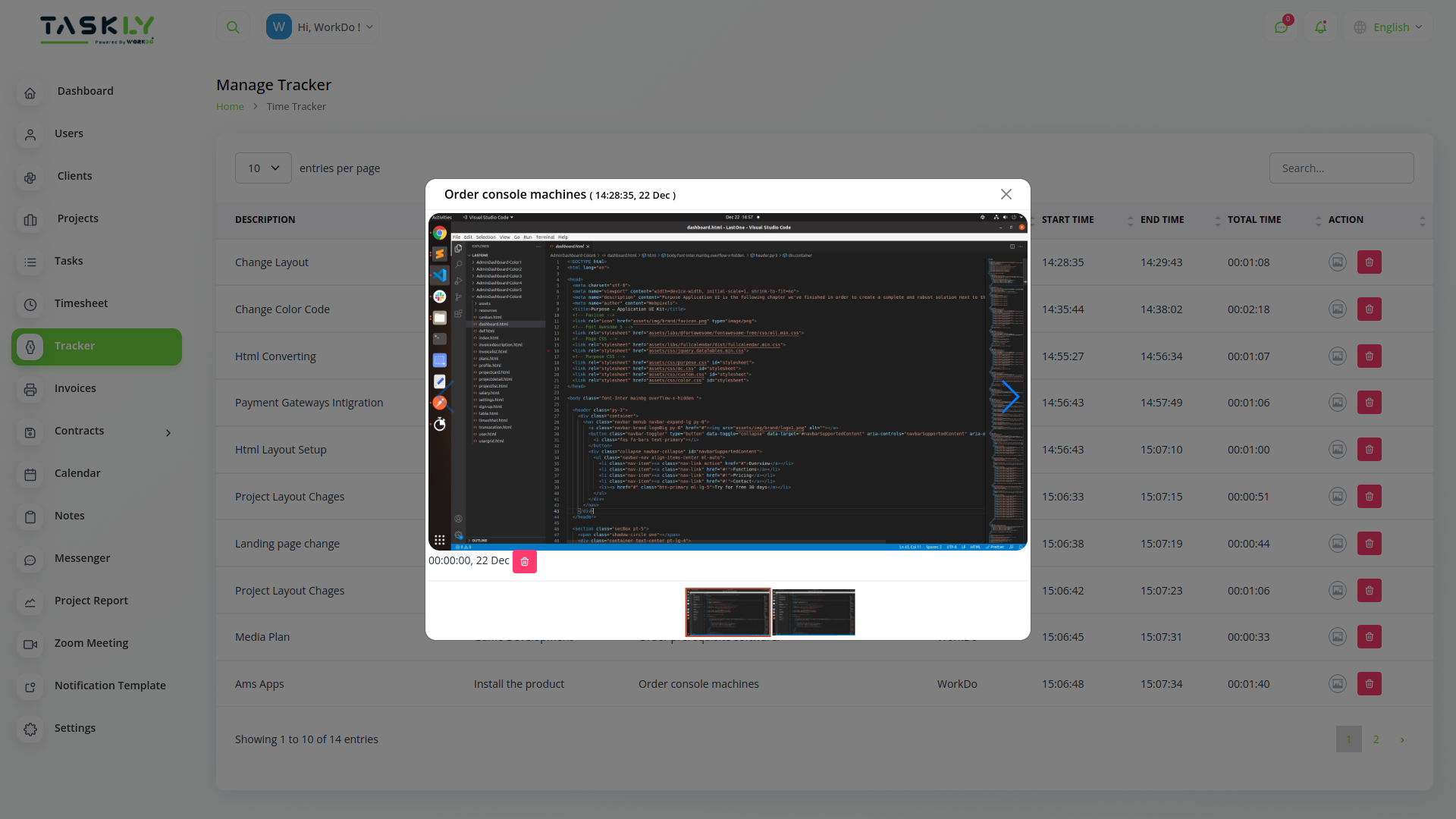Click the next arrow over the screenshot preview
1456x819 pixels.
(1012, 397)
